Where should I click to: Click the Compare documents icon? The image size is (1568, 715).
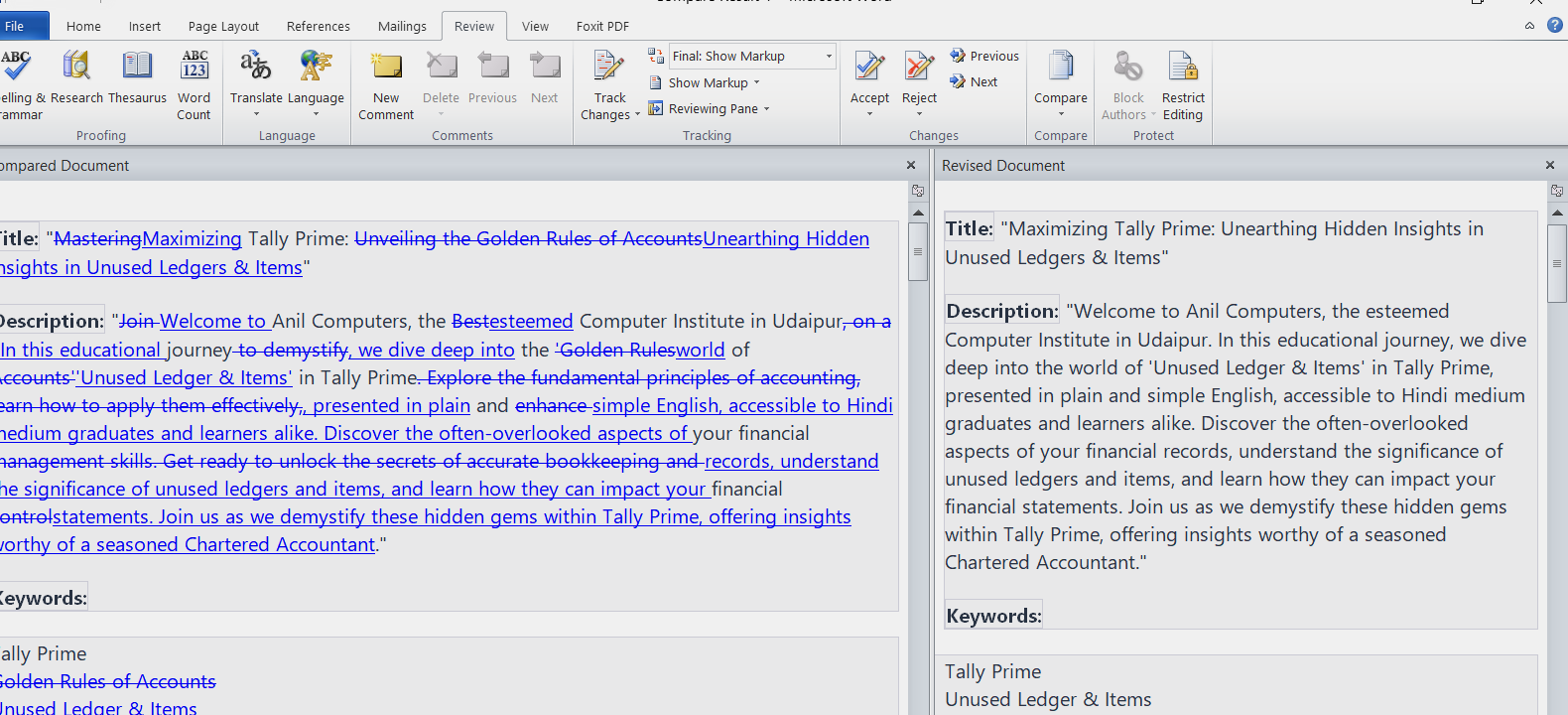(1061, 68)
